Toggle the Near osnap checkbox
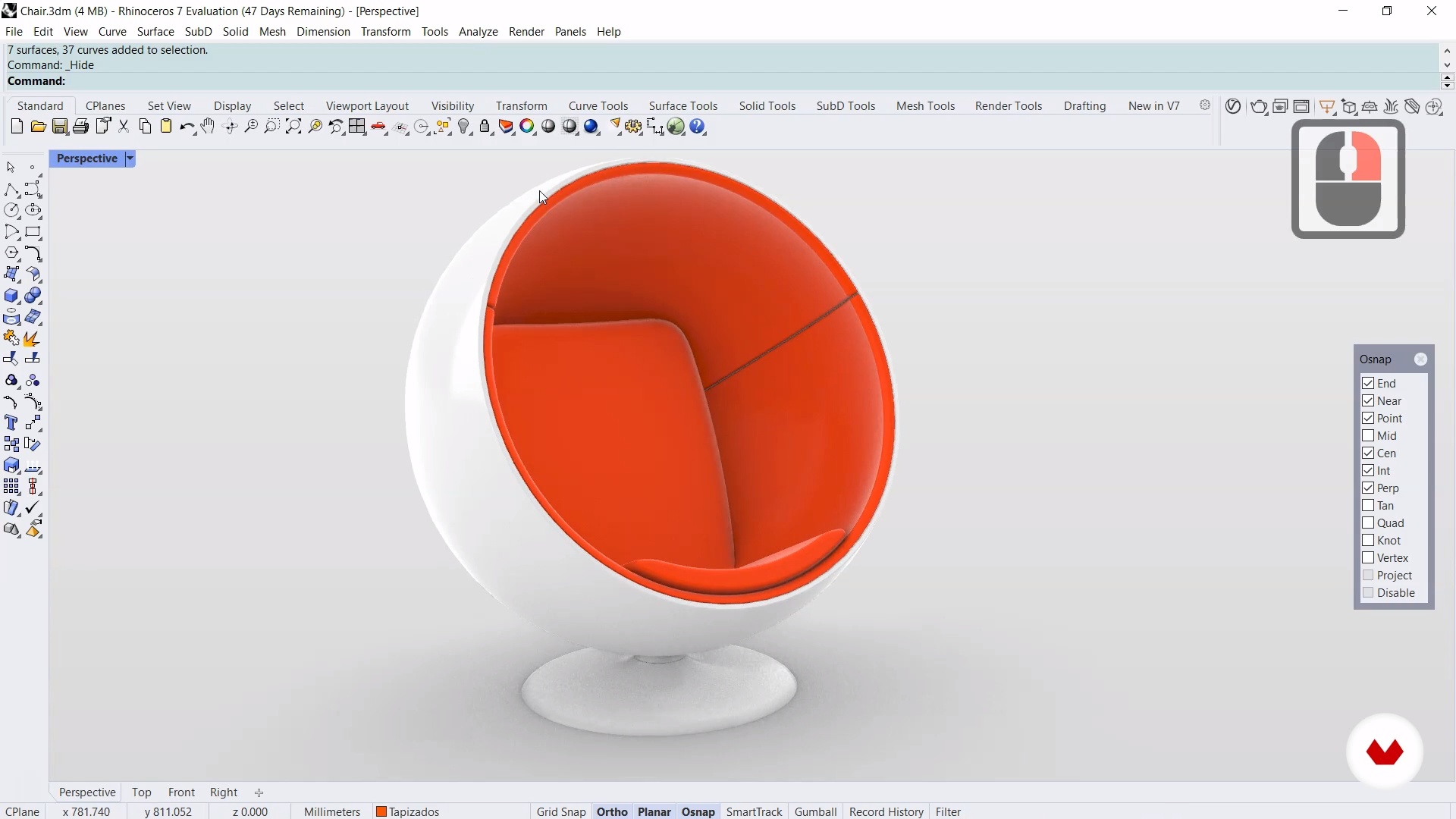This screenshot has height=819, width=1456. click(1368, 400)
